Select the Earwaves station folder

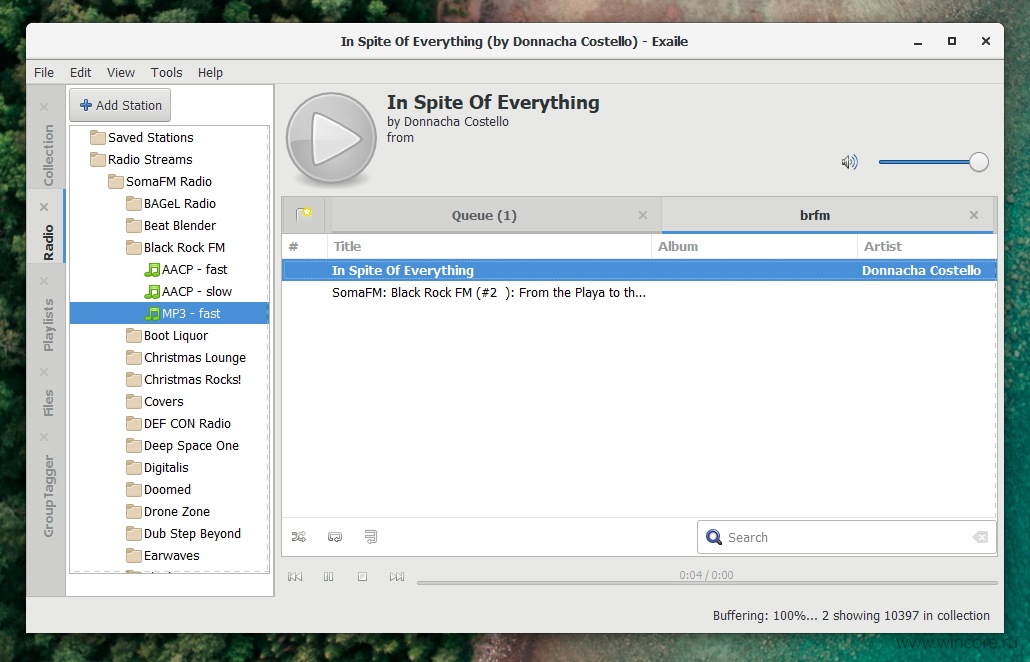(171, 556)
